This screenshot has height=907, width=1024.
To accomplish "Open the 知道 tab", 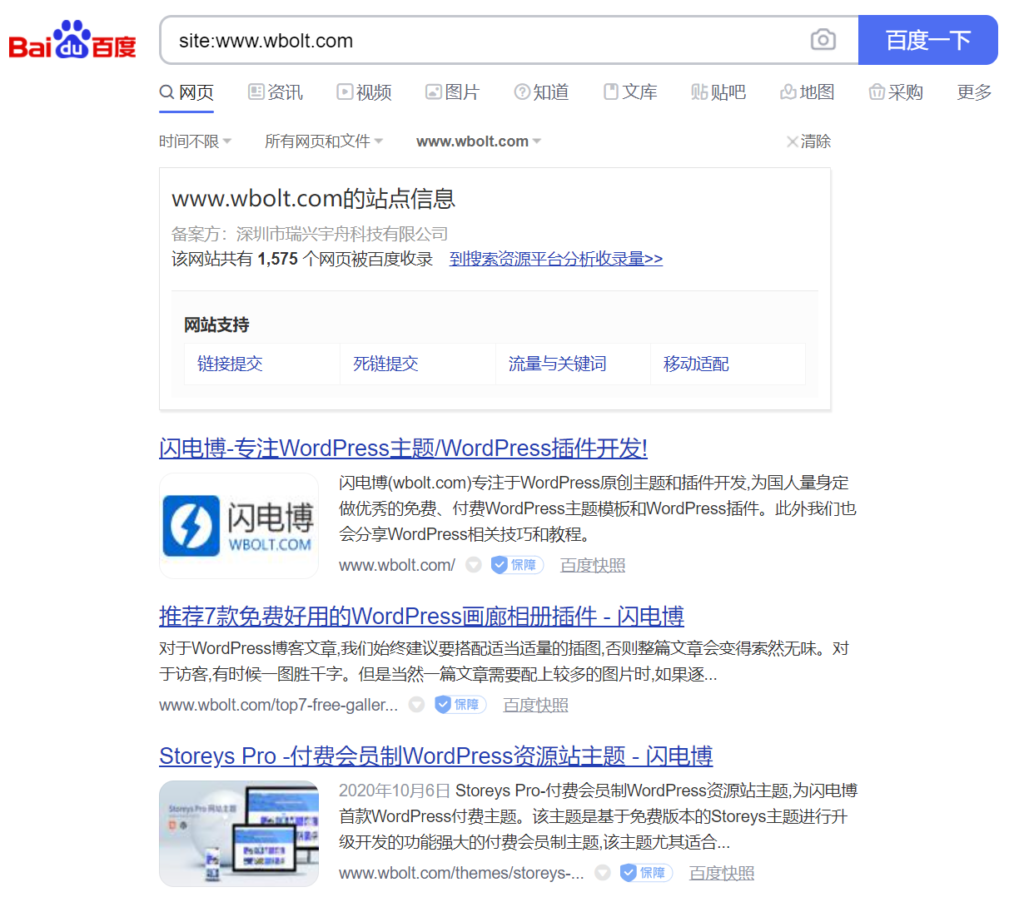I will pos(541,92).
